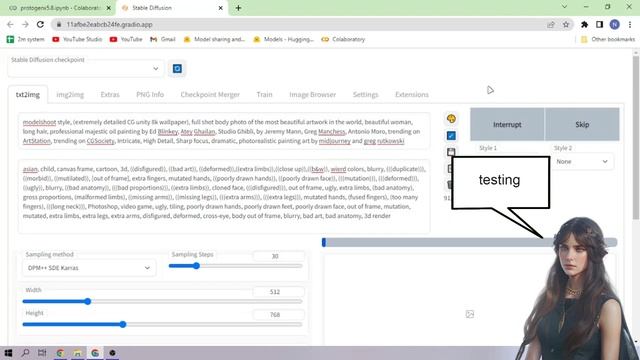Open tab search chevron in title bar

coord(564,7)
